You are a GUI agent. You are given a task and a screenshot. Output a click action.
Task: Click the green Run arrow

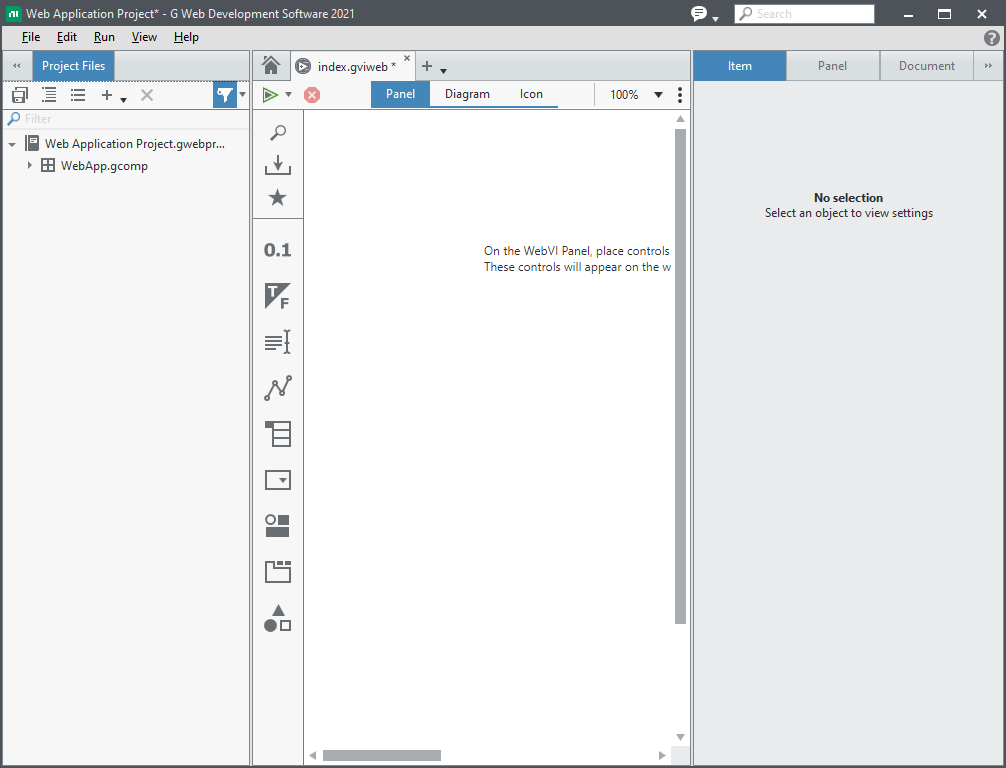pos(270,95)
